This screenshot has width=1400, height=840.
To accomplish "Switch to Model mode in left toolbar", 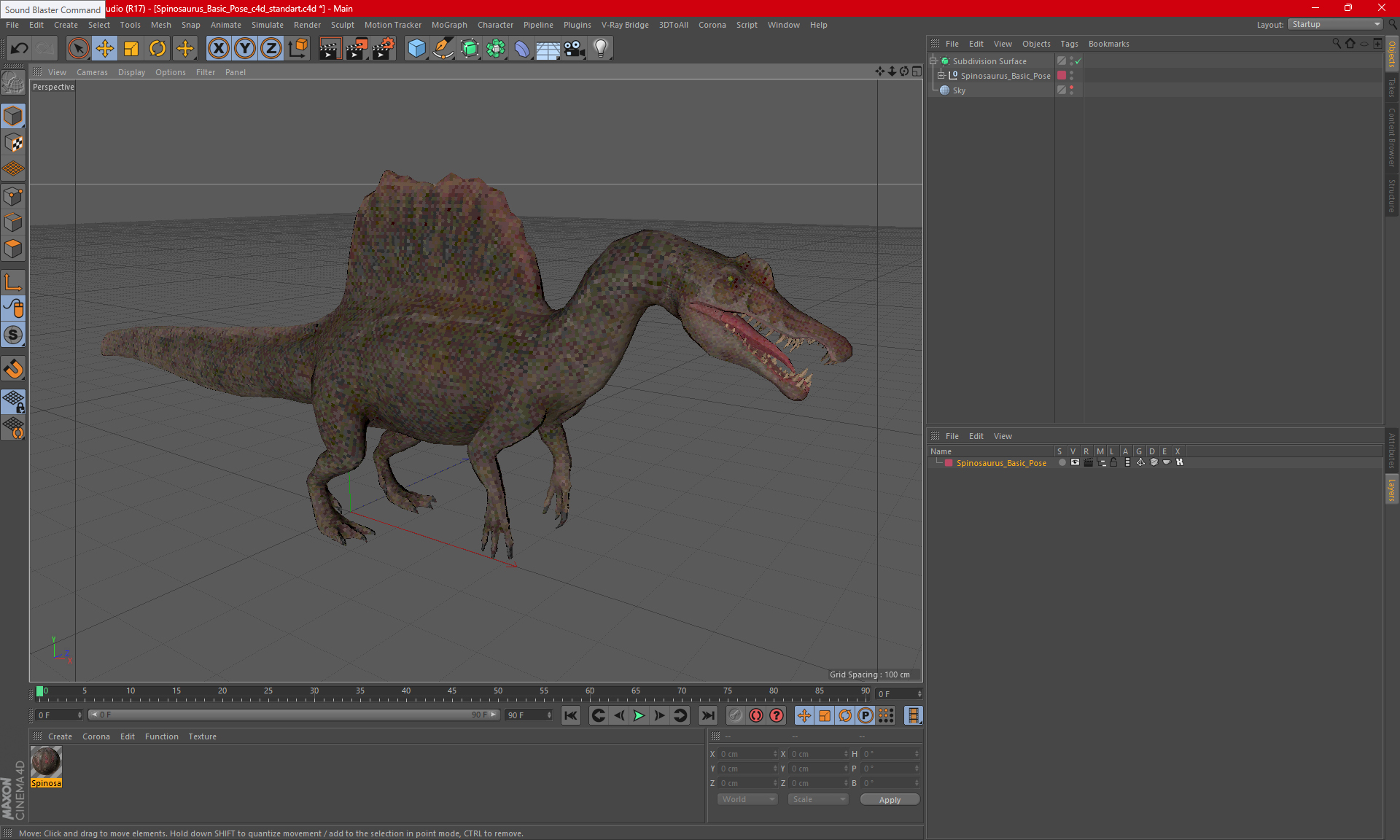I will 13,116.
